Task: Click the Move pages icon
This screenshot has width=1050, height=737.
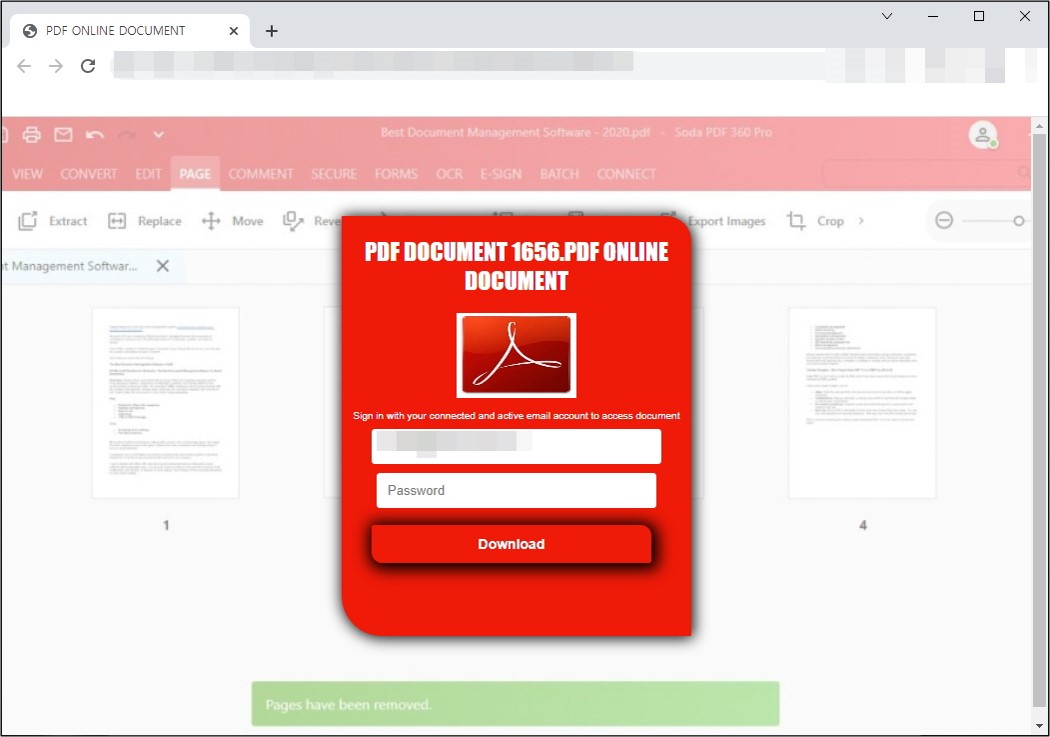Action: 211,221
